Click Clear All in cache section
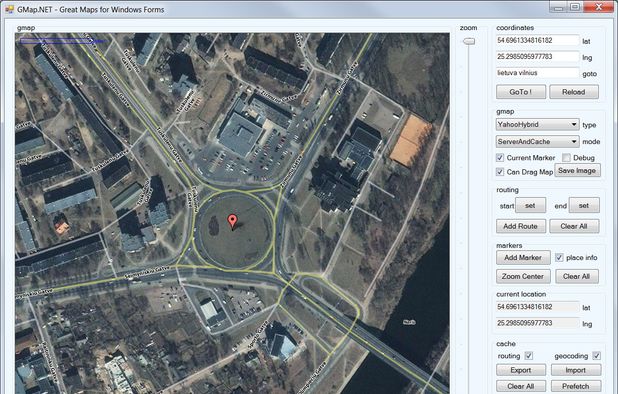The image size is (618, 394). (x=521, y=386)
